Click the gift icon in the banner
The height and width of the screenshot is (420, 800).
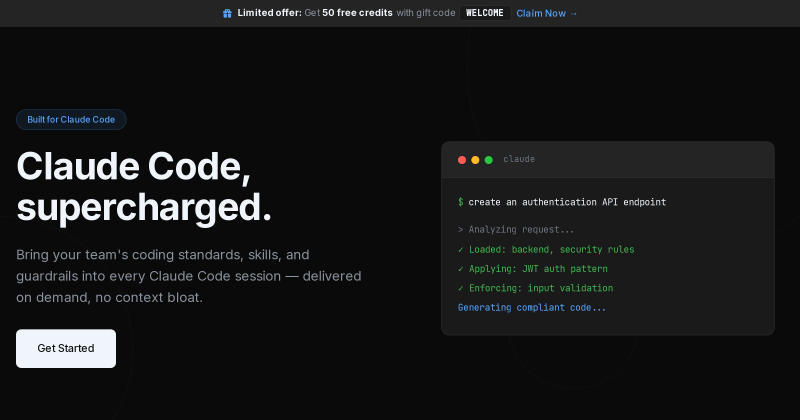click(227, 13)
